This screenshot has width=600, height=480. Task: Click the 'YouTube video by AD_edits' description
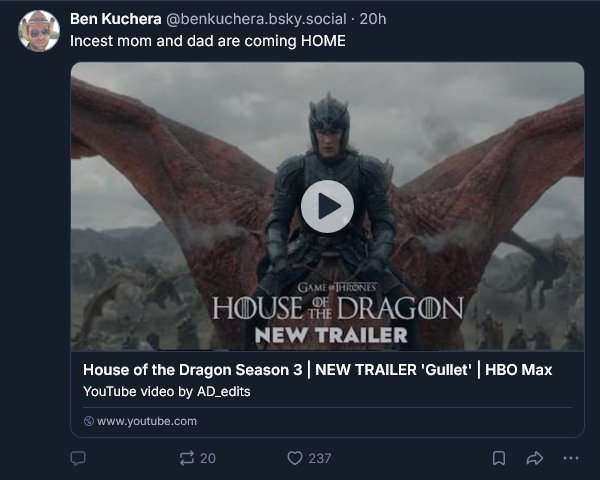[166, 391]
